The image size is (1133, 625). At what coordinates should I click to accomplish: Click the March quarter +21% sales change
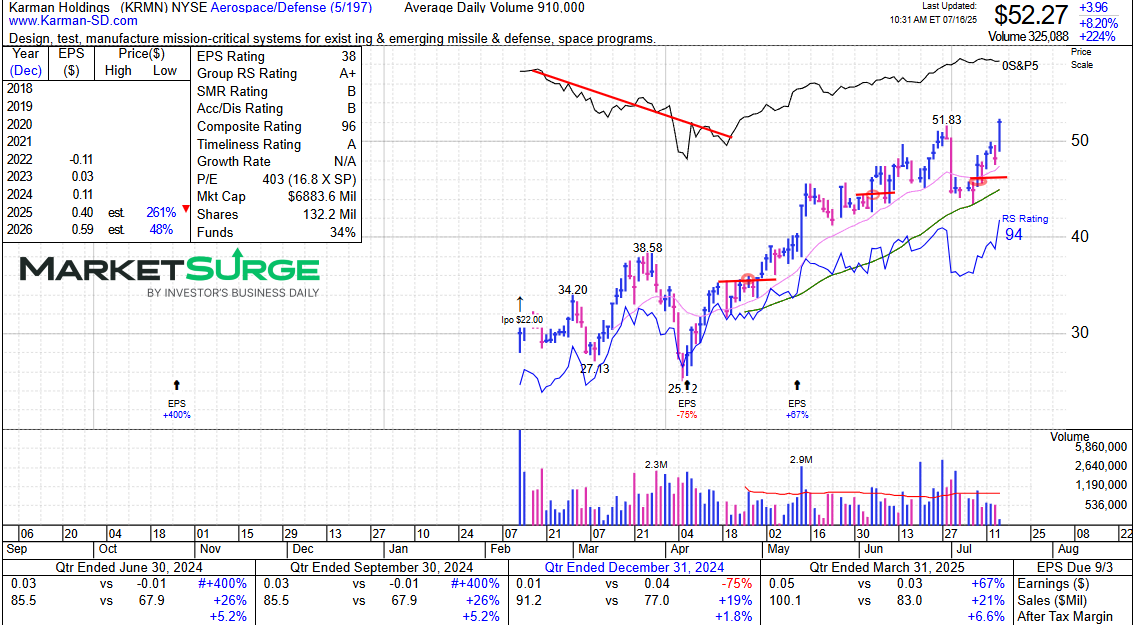coord(989,599)
